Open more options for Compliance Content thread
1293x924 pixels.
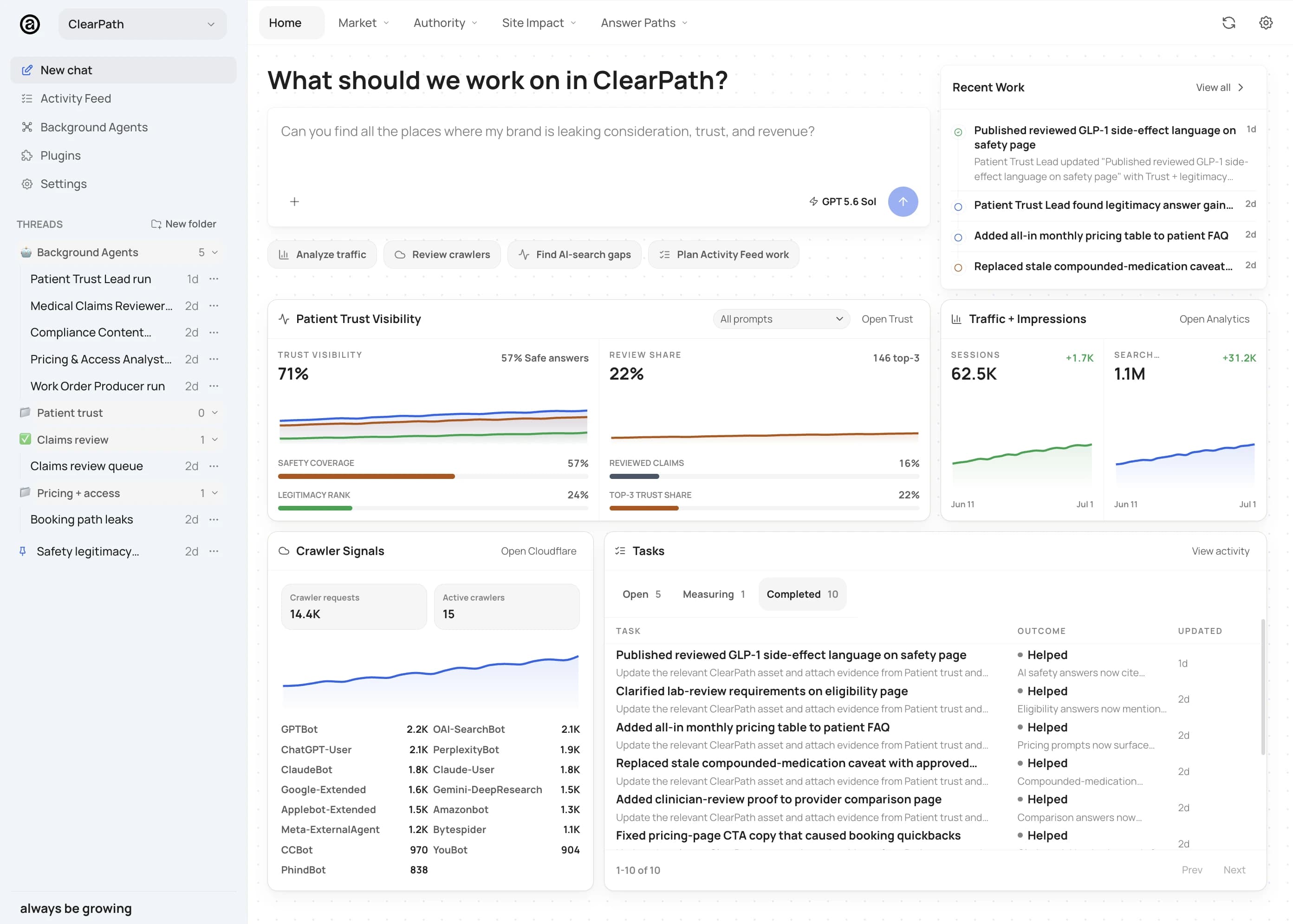tap(214, 332)
